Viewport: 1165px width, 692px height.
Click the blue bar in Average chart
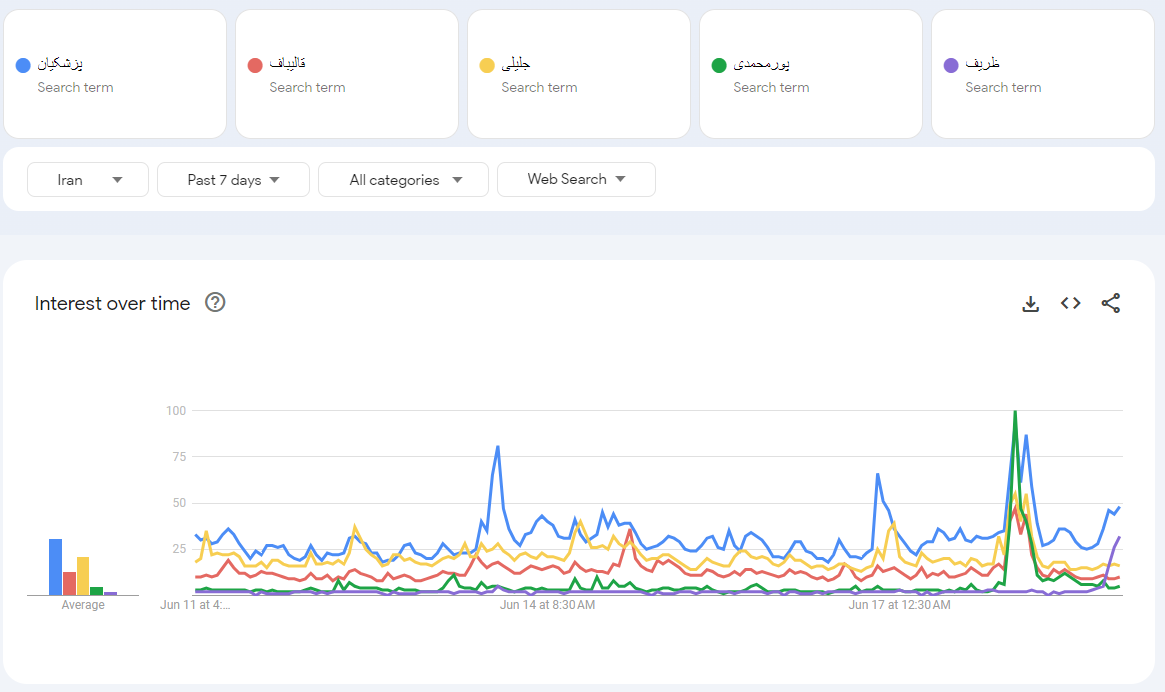pyautogui.click(x=56, y=567)
